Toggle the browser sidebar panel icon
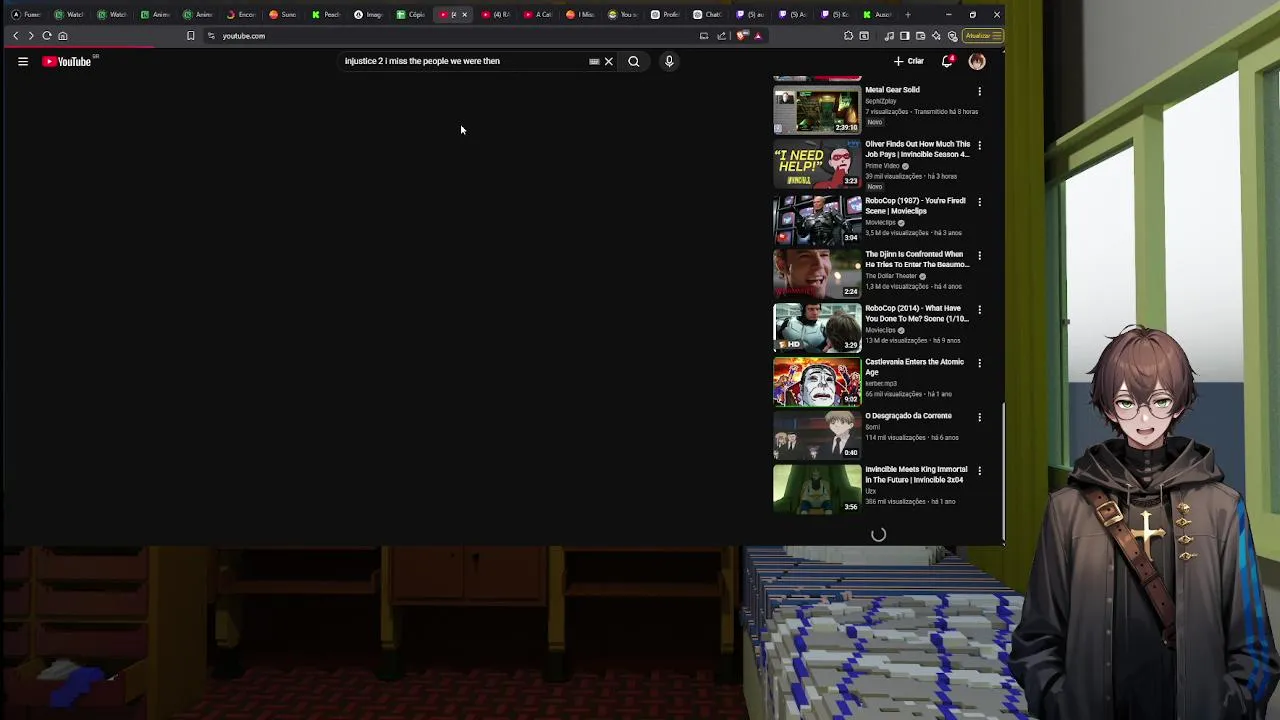This screenshot has height=720, width=1280. pyautogui.click(x=905, y=36)
